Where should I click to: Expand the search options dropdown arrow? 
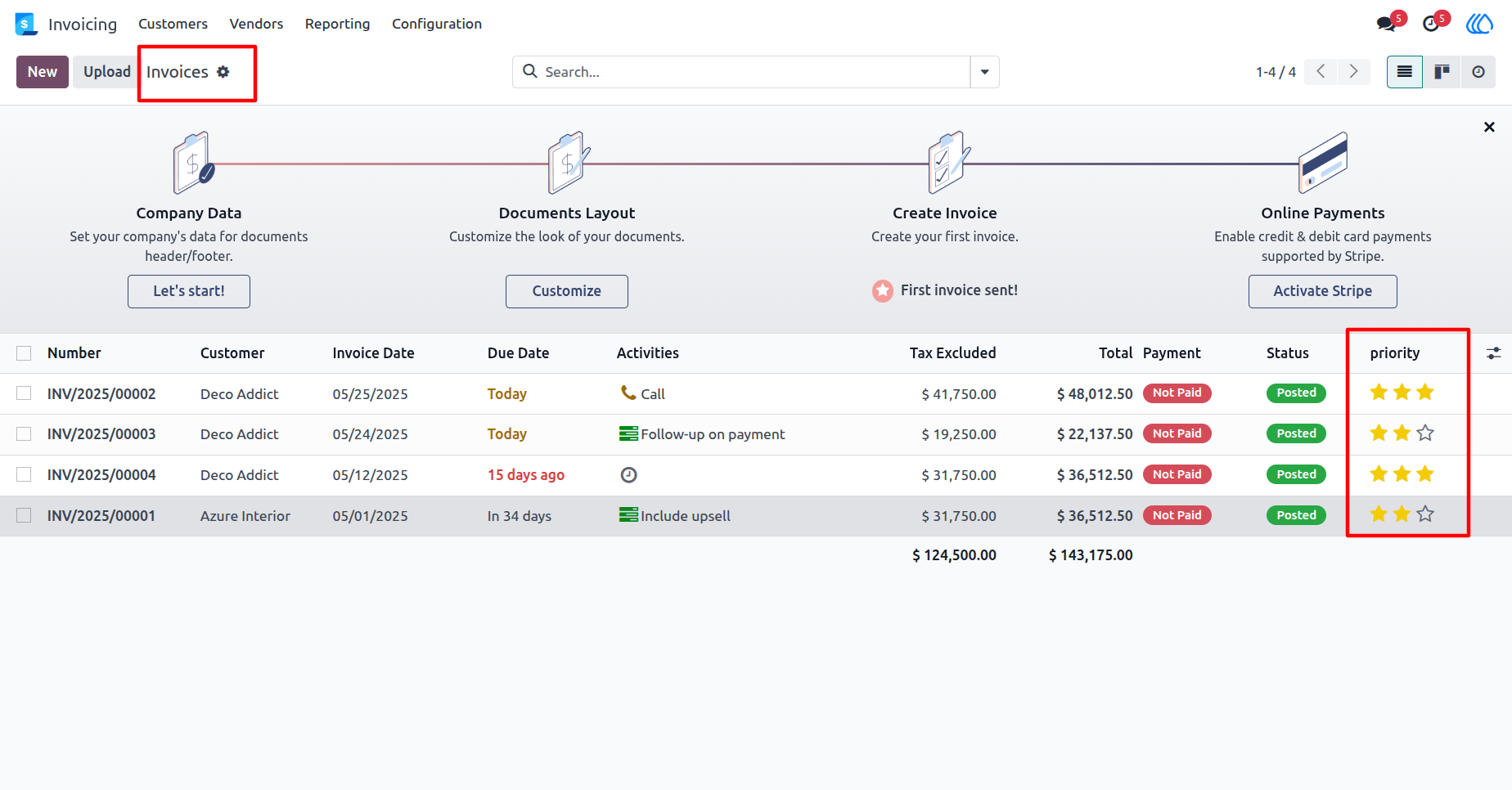pyautogui.click(x=985, y=72)
